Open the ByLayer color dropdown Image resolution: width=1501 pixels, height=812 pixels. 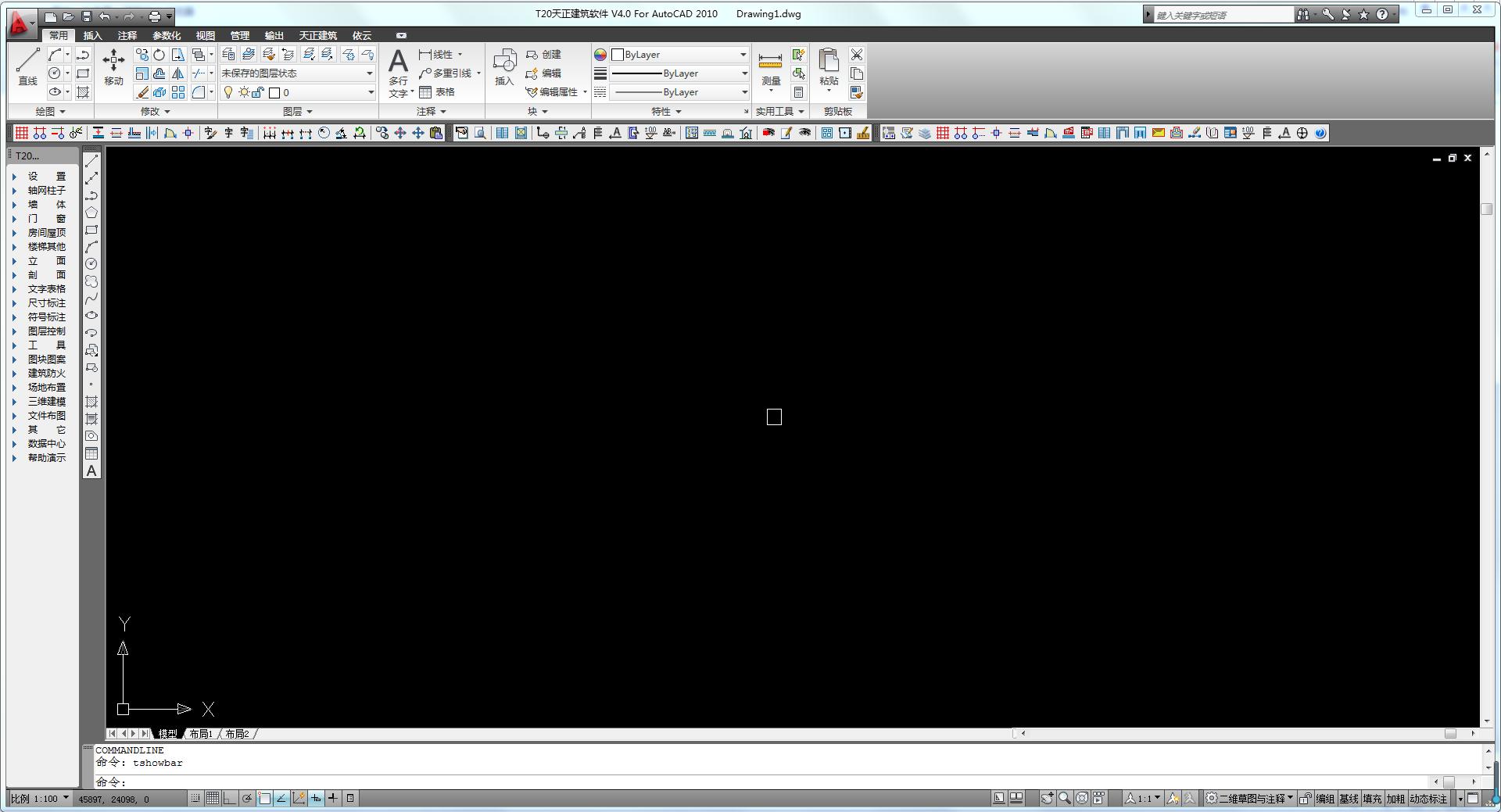pyautogui.click(x=679, y=55)
